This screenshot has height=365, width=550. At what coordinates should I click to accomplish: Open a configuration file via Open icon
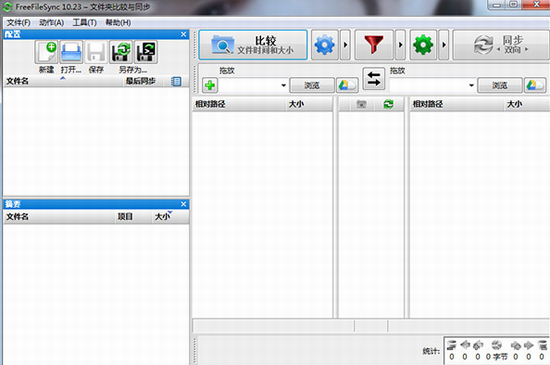coord(71,52)
